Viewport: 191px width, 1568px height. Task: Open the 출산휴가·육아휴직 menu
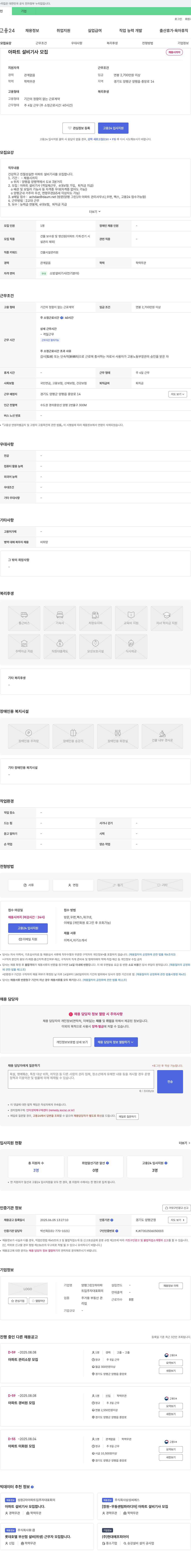tap(174, 30)
